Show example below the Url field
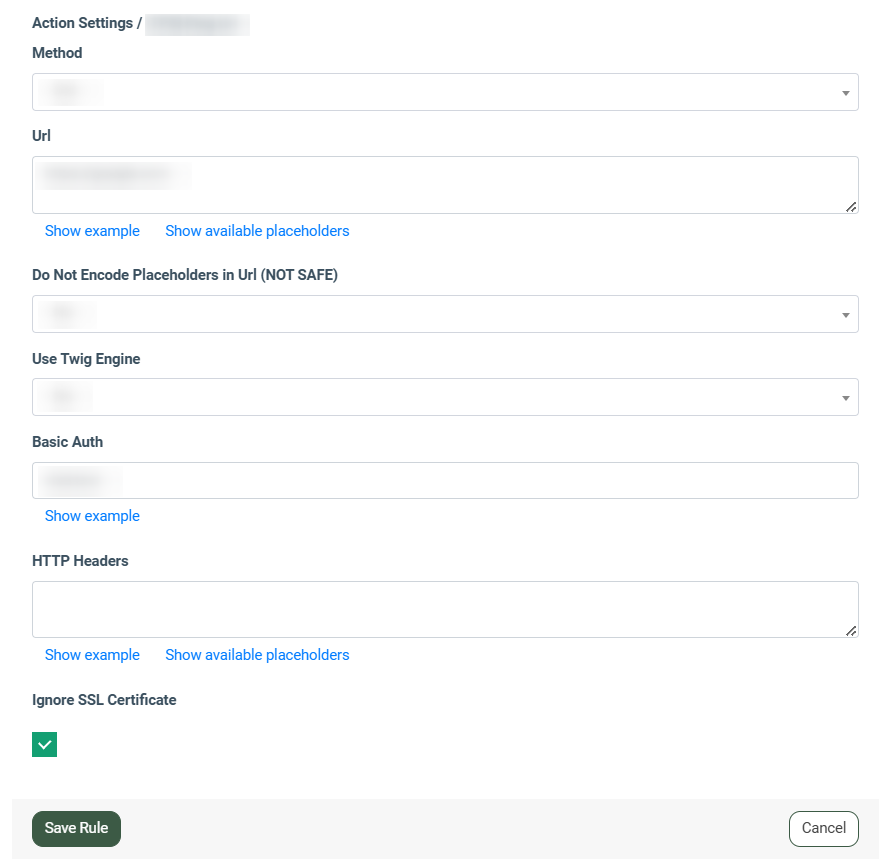This screenshot has width=893, height=862. pos(92,231)
